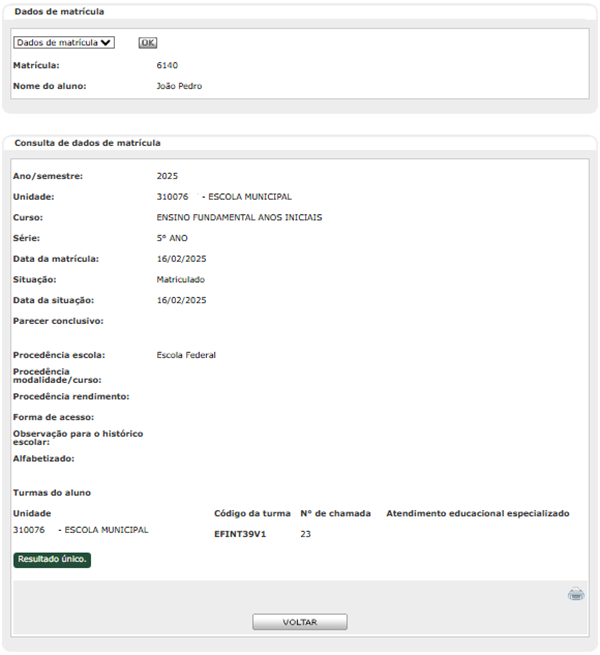Click the 'Matriculado' situation value
The image size is (600, 655).
click(x=181, y=279)
